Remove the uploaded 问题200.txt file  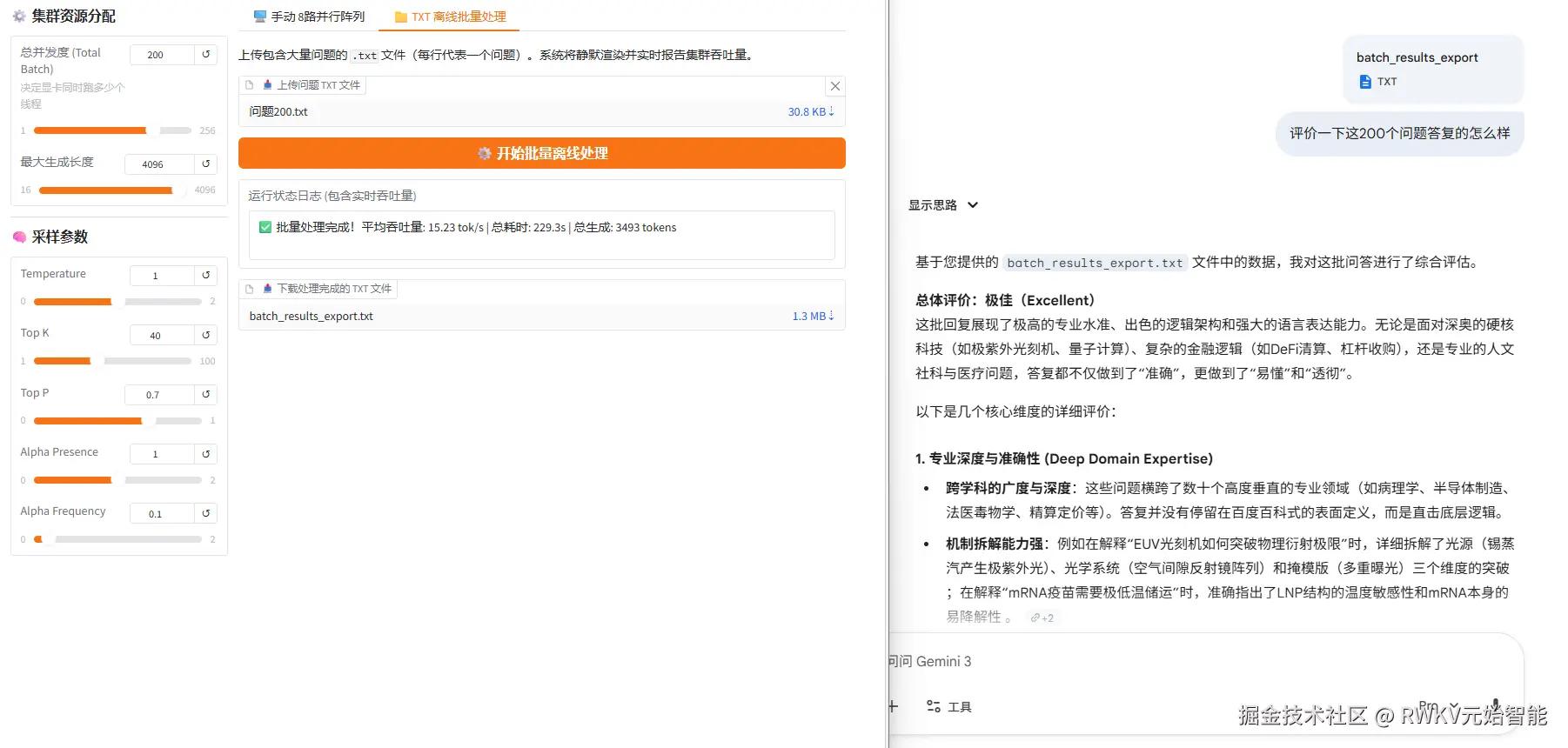pyautogui.click(x=835, y=86)
